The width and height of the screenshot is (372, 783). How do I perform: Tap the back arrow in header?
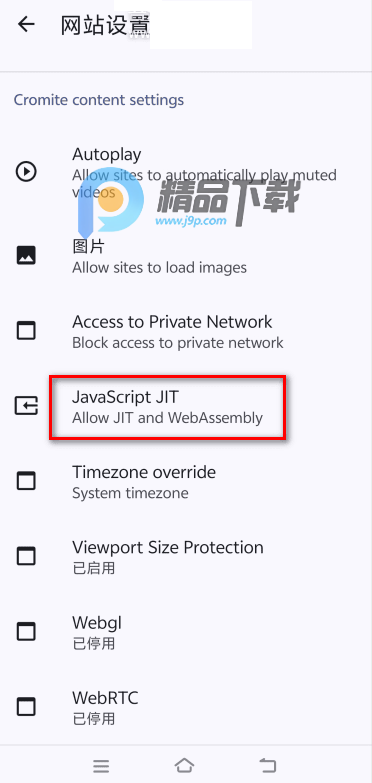[26, 24]
